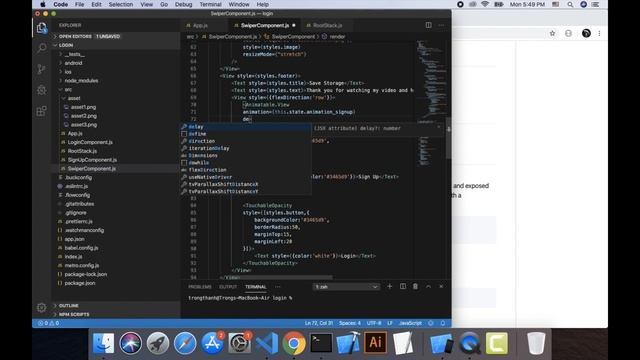Open the Terminal menu in the menu bar
640x360 pixels.
[210, 4]
